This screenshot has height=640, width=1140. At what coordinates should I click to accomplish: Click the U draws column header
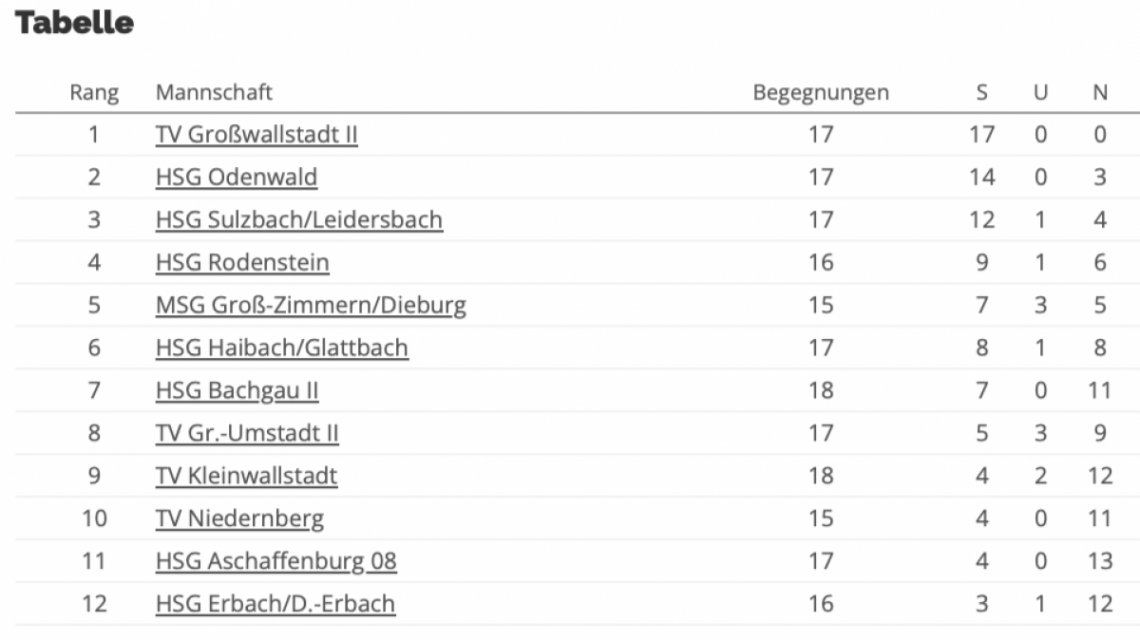(x=1040, y=93)
